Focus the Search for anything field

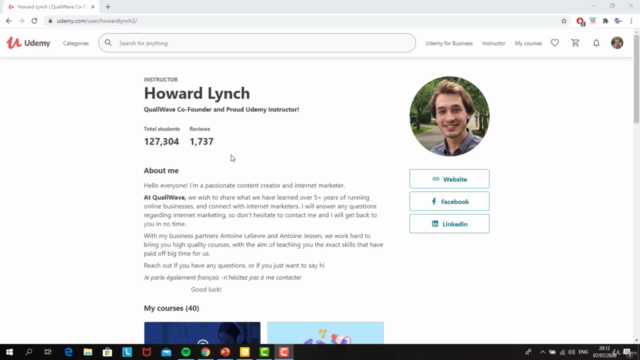pyautogui.click(x=257, y=43)
